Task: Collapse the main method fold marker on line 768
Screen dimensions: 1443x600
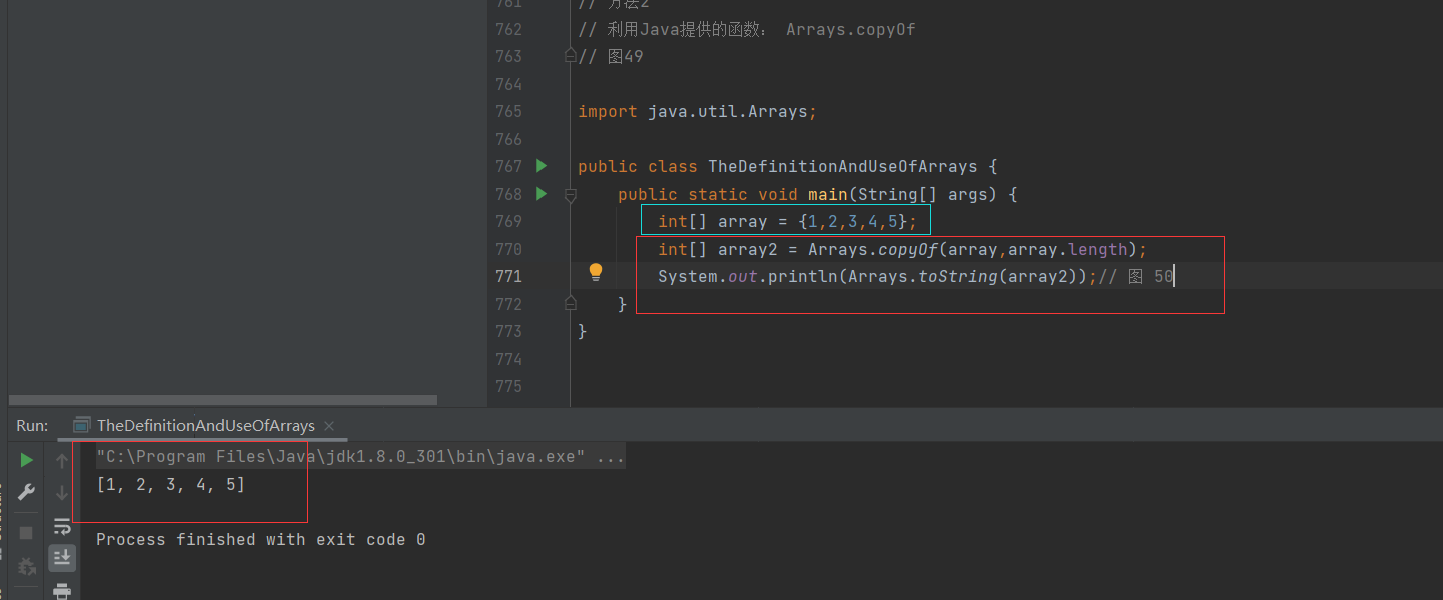Action: 571,195
